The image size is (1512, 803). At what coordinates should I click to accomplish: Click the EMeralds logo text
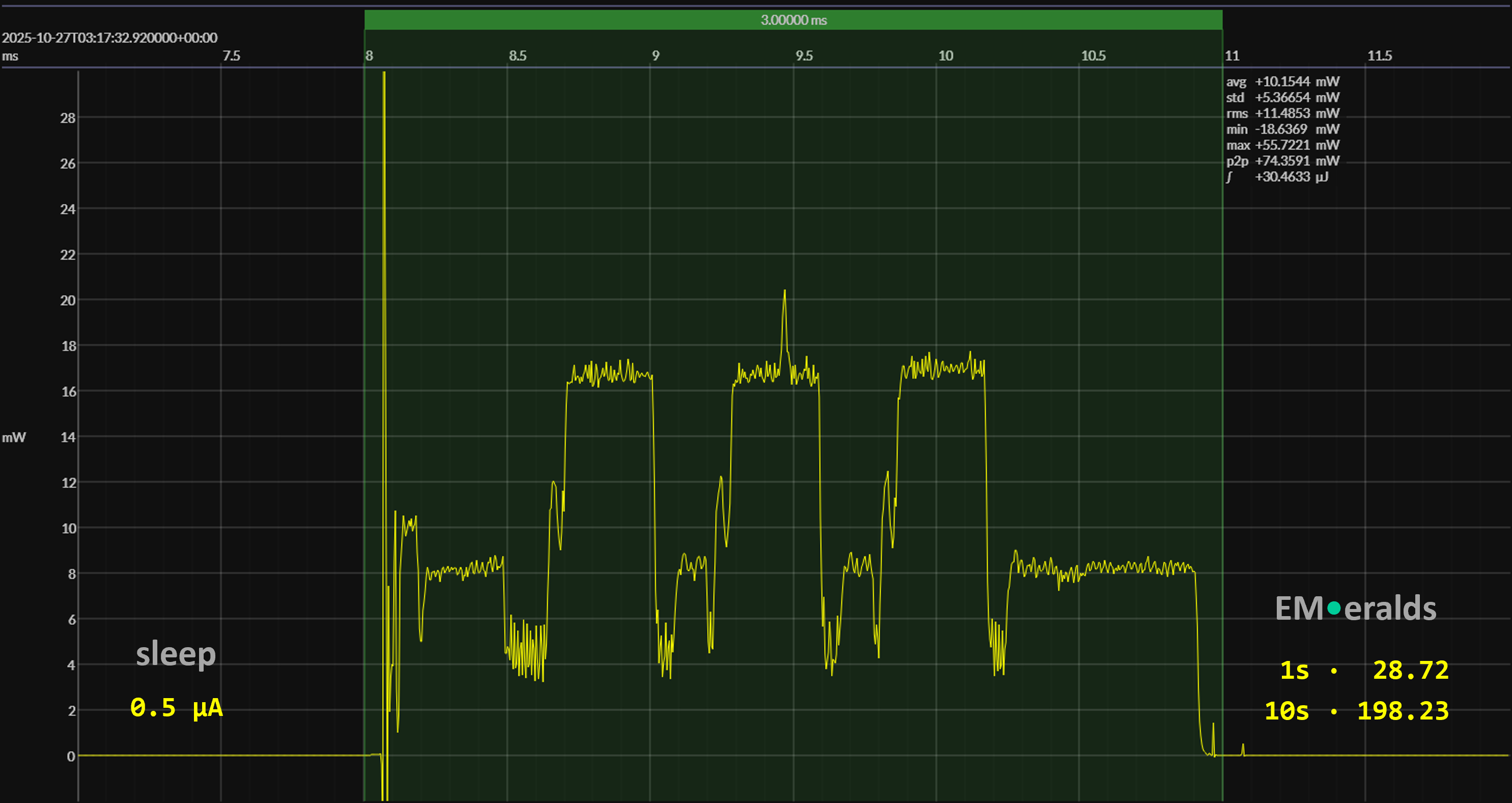pyautogui.click(x=1355, y=608)
